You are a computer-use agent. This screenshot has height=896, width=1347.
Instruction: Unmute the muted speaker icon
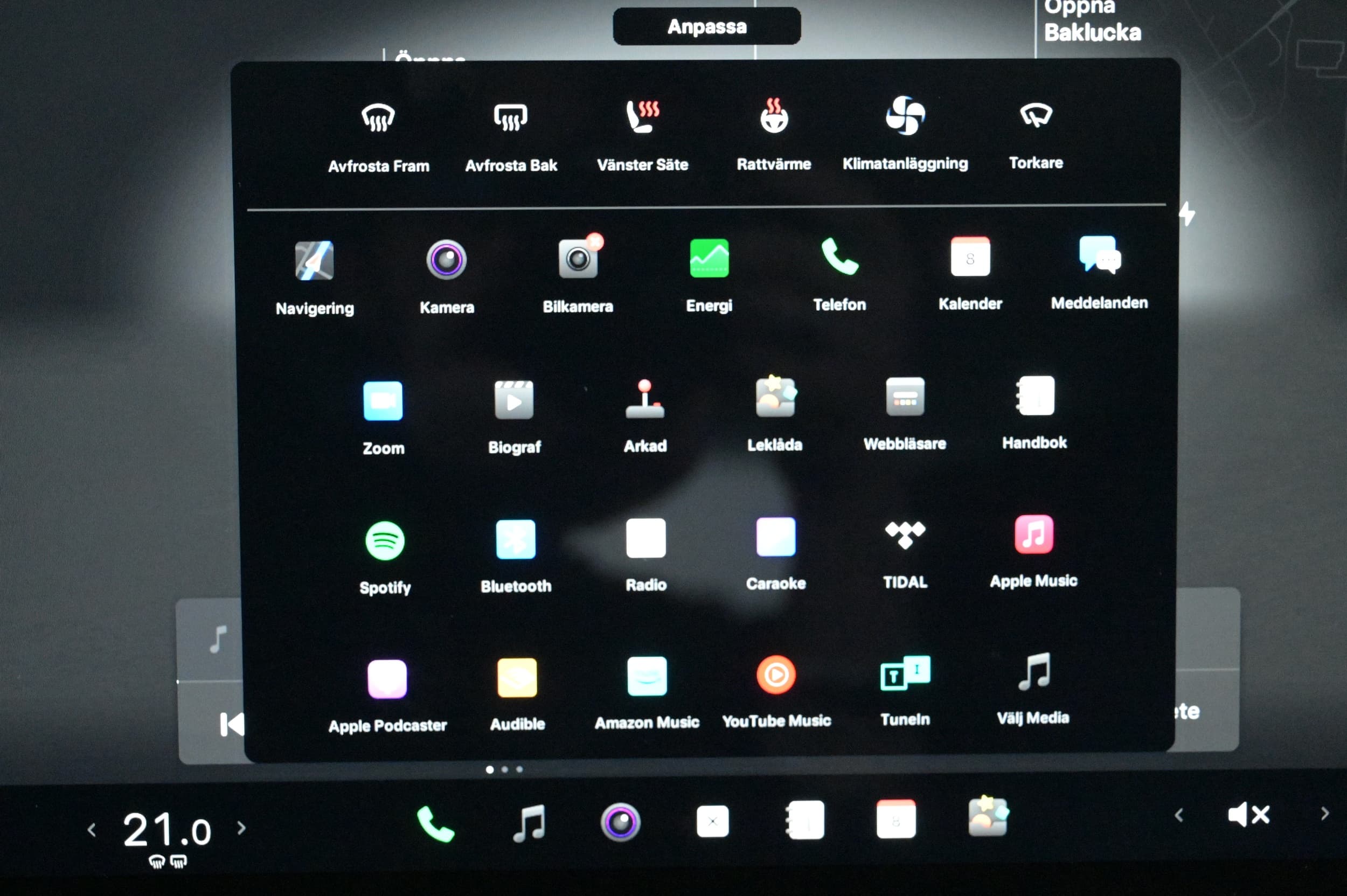[x=1249, y=814]
